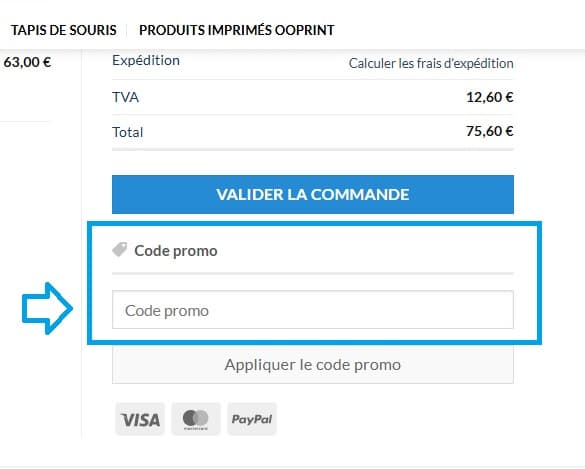
Task: Click the Total row label
Action: click(x=128, y=132)
